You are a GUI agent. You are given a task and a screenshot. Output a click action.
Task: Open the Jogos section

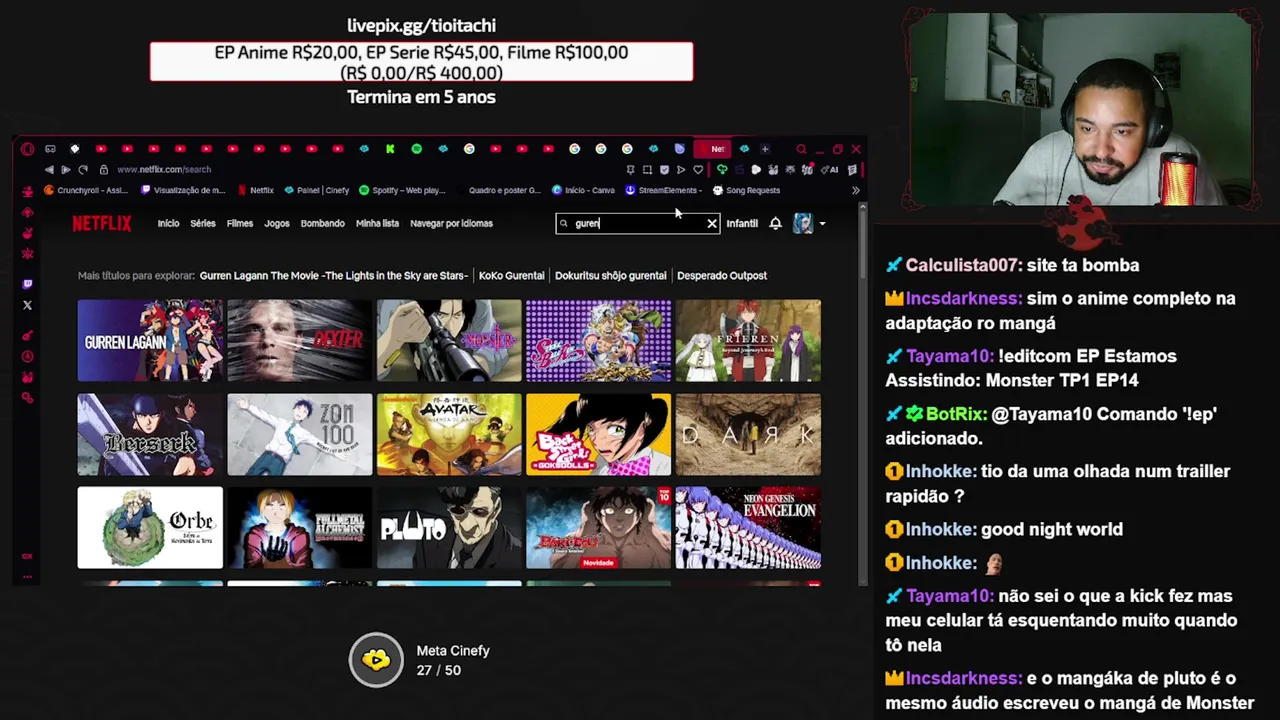click(x=277, y=223)
